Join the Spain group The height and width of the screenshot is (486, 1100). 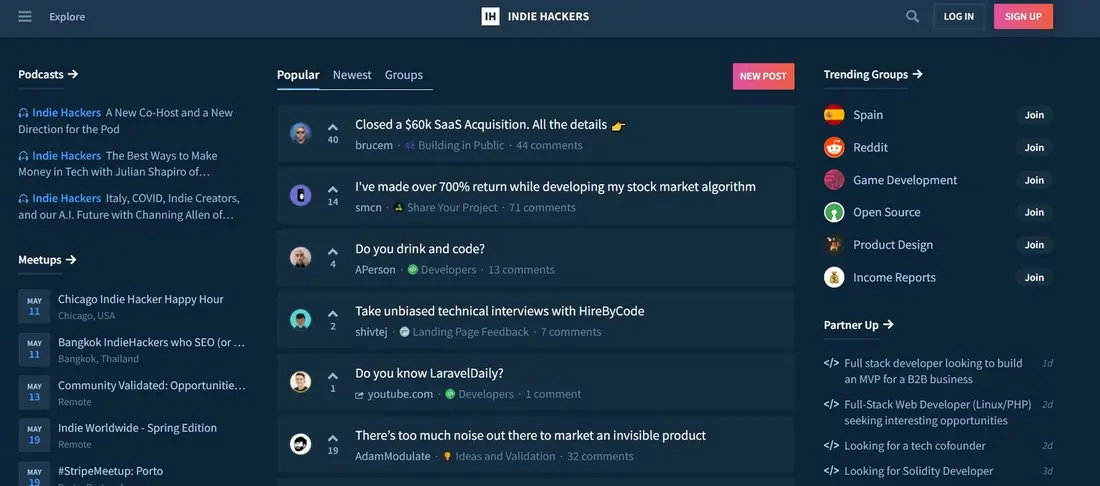click(x=1034, y=115)
